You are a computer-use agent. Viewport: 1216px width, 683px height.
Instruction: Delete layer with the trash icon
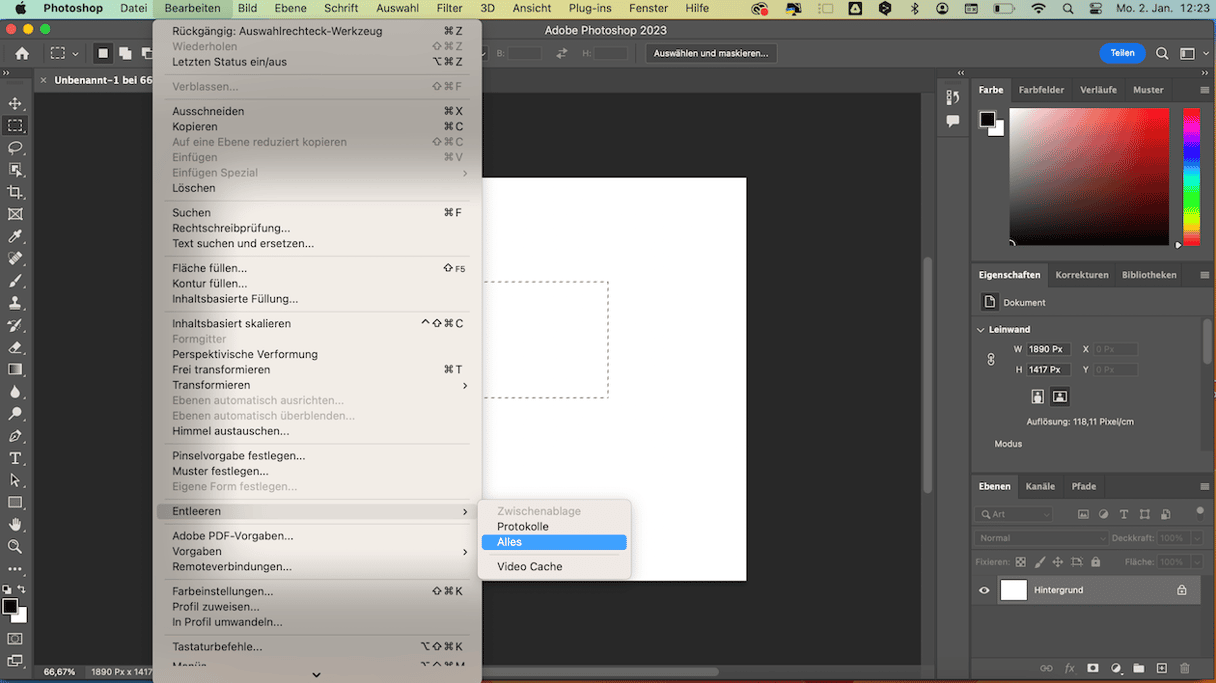1185,668
